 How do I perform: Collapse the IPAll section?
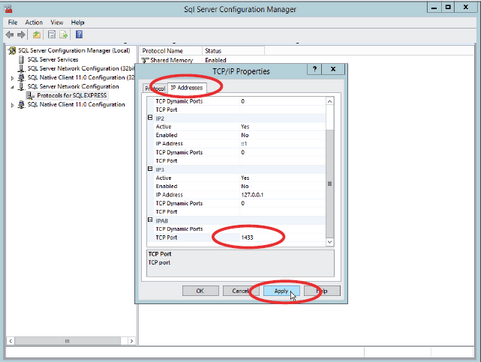point(150,220)
